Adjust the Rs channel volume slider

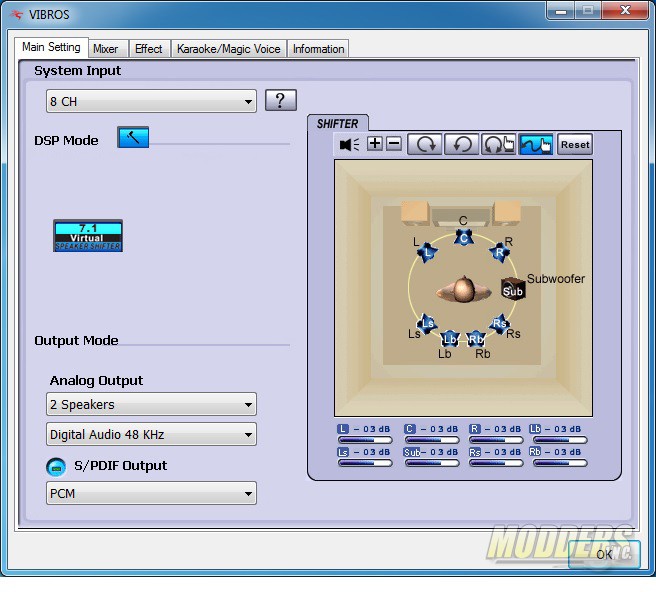pos(496,463)
